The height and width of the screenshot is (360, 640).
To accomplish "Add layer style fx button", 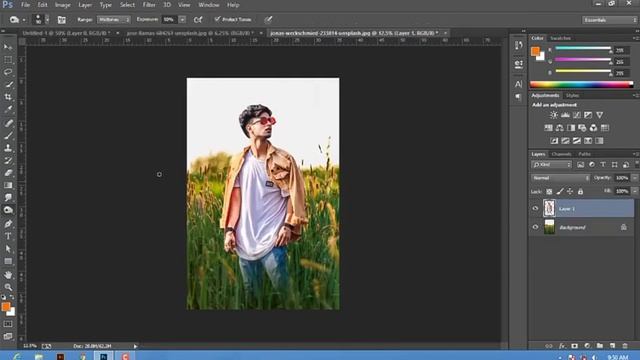I will click(562, 346).
